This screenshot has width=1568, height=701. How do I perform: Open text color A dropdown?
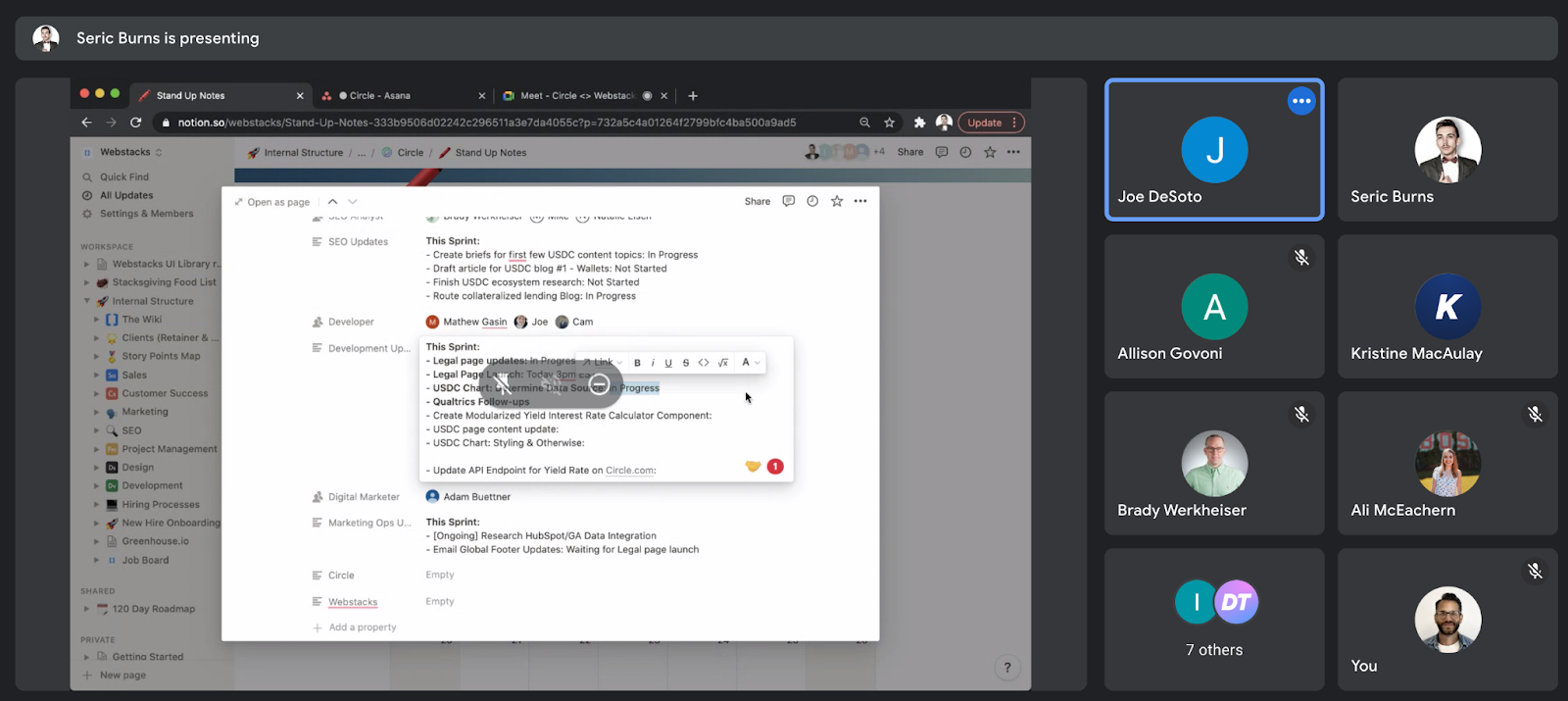tap(751, 363)
